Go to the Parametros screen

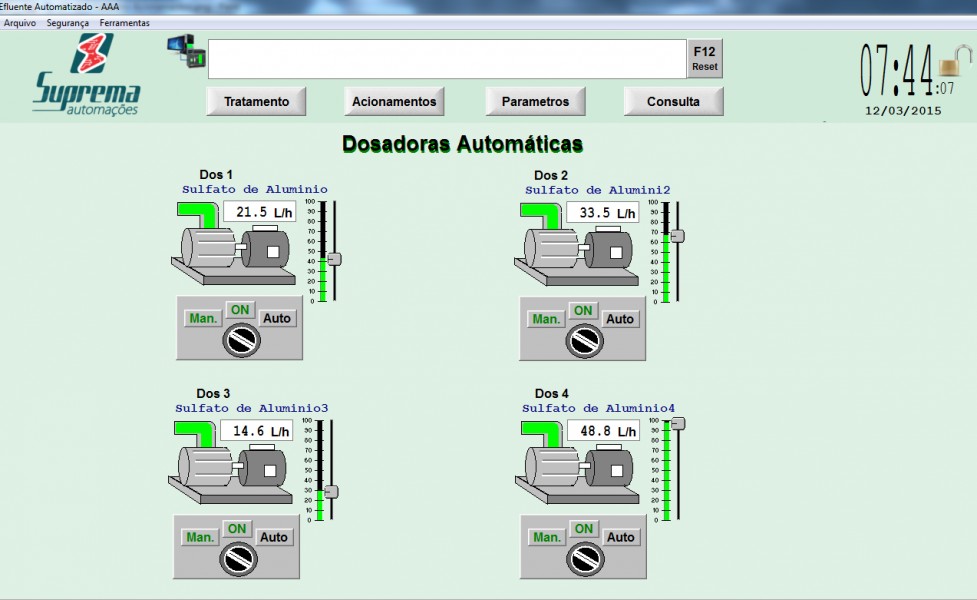pos(535,101)
